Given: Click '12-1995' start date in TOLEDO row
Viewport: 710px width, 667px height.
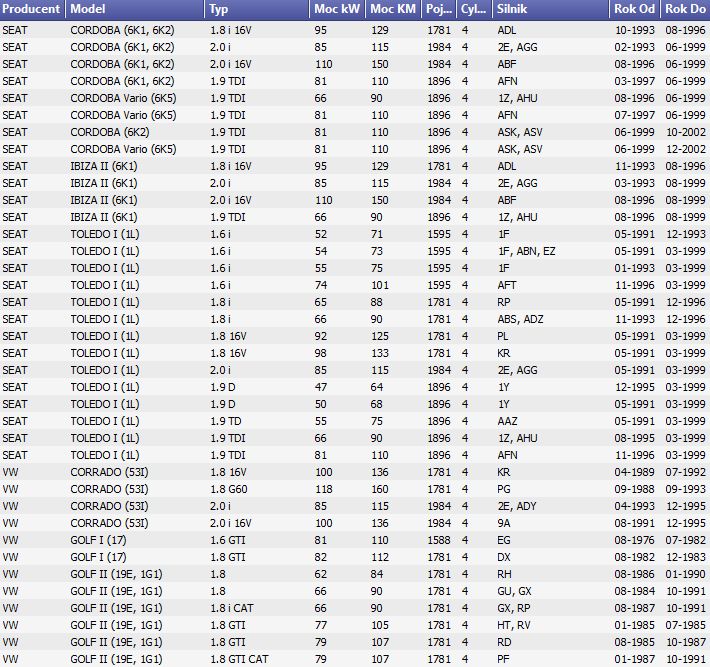Looking at the screenshot, I should click(x=634, y=387).
